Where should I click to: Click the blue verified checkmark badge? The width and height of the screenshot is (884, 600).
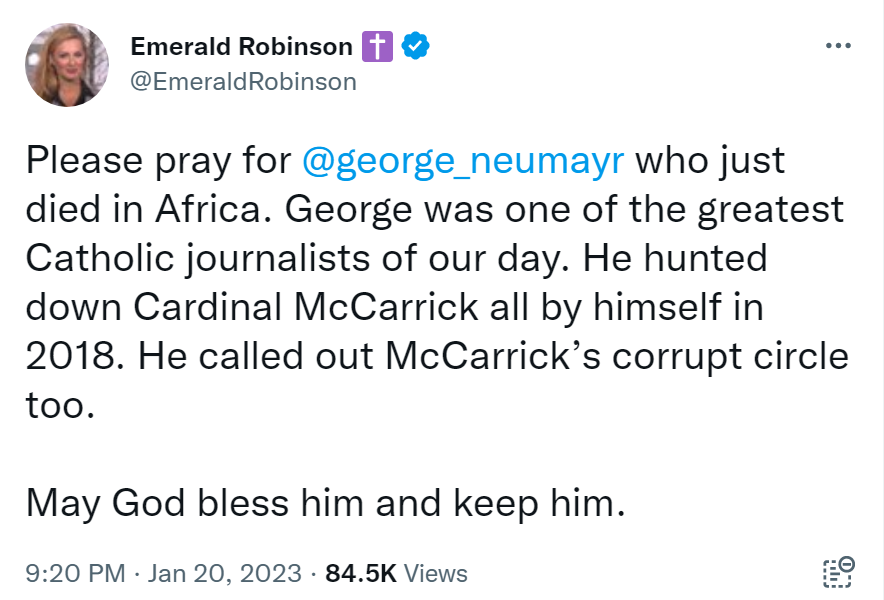pyautogui.click(x=416, y=46)
